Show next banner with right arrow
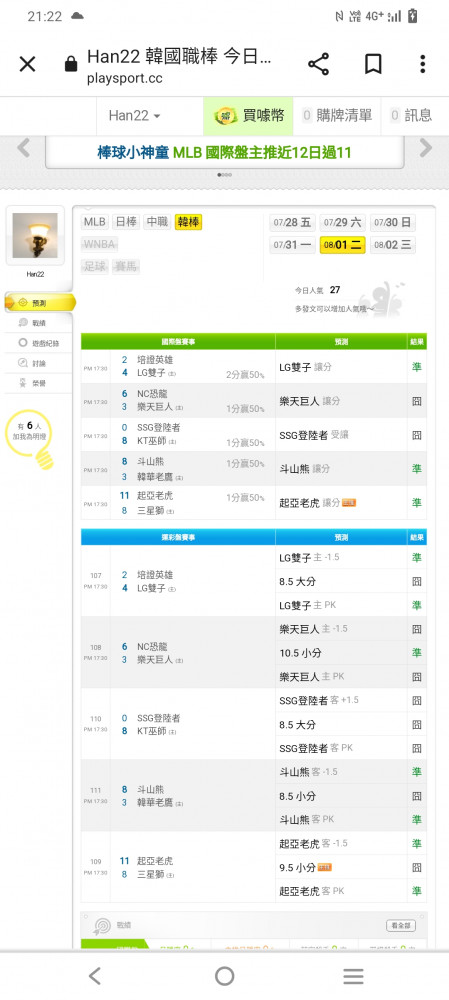The width and height of the screenshot is (449, 1000). tap(425, 149)
